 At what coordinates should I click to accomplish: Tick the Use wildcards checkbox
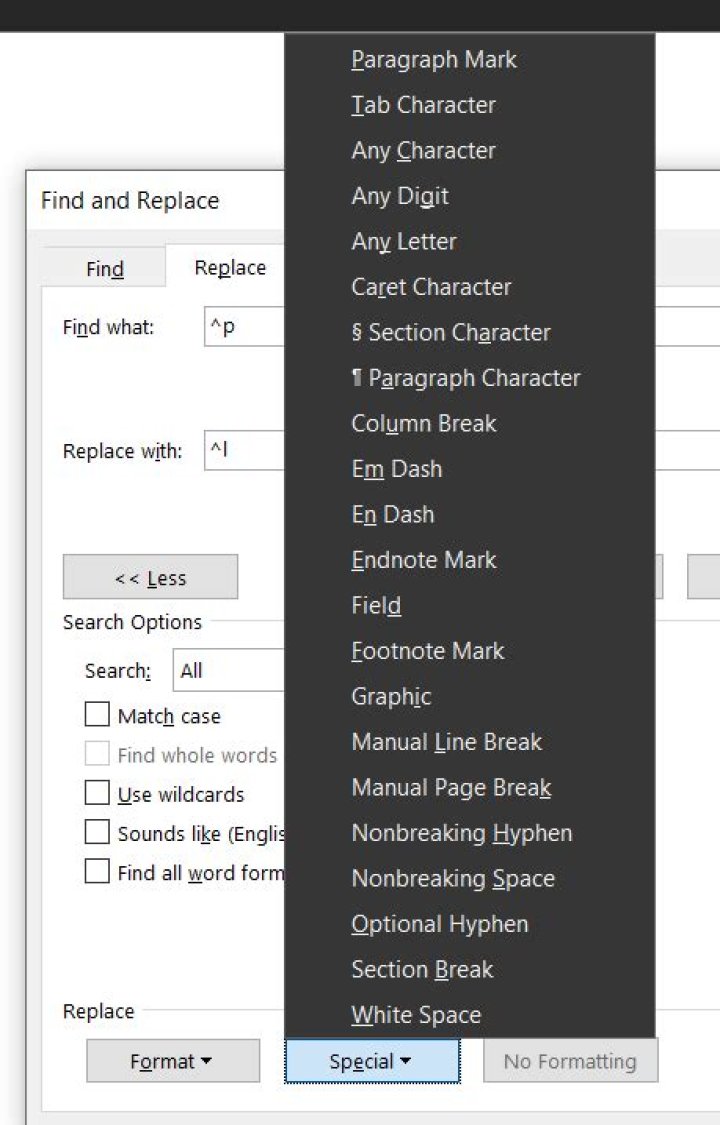tap(97, 794)
